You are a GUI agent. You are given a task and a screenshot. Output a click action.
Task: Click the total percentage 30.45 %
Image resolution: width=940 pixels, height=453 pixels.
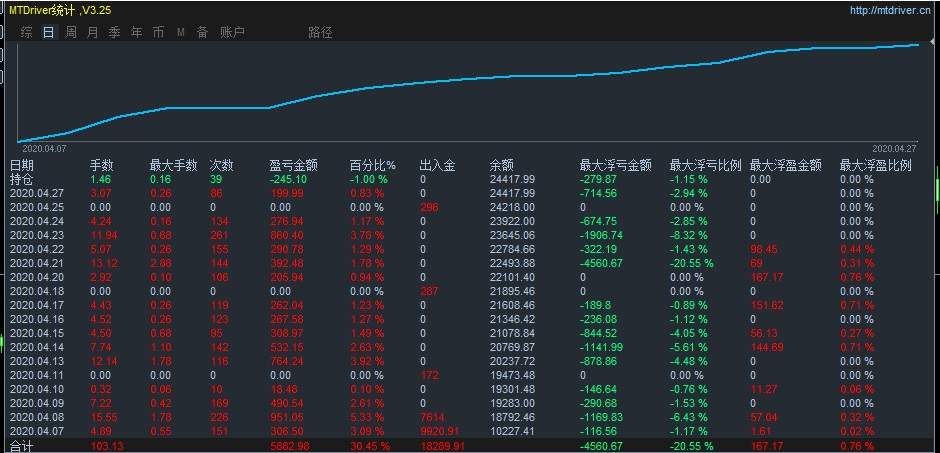pos(370,446)
